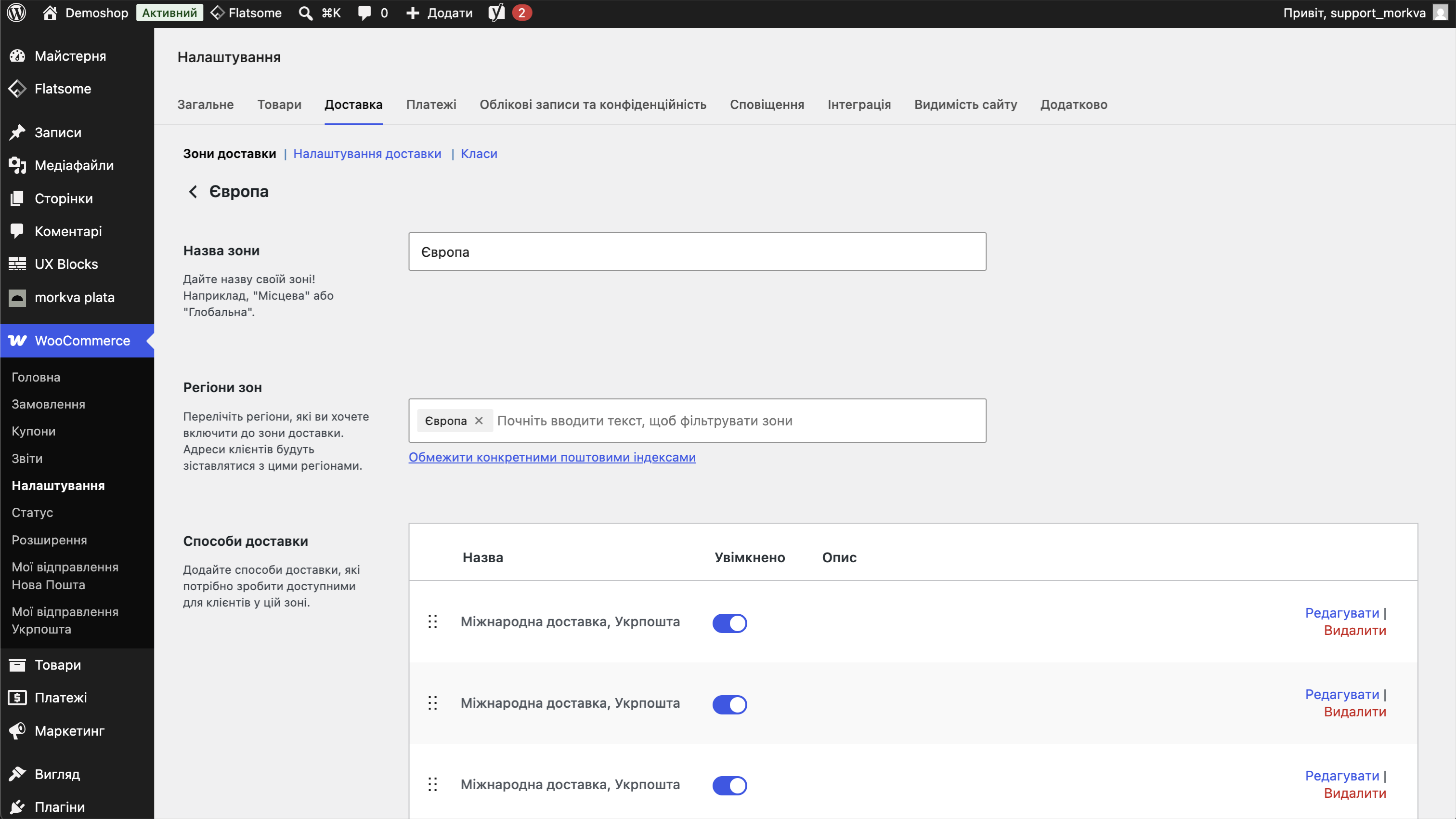
Task: Open Плагіни plug icon
Action: [17, 806]
